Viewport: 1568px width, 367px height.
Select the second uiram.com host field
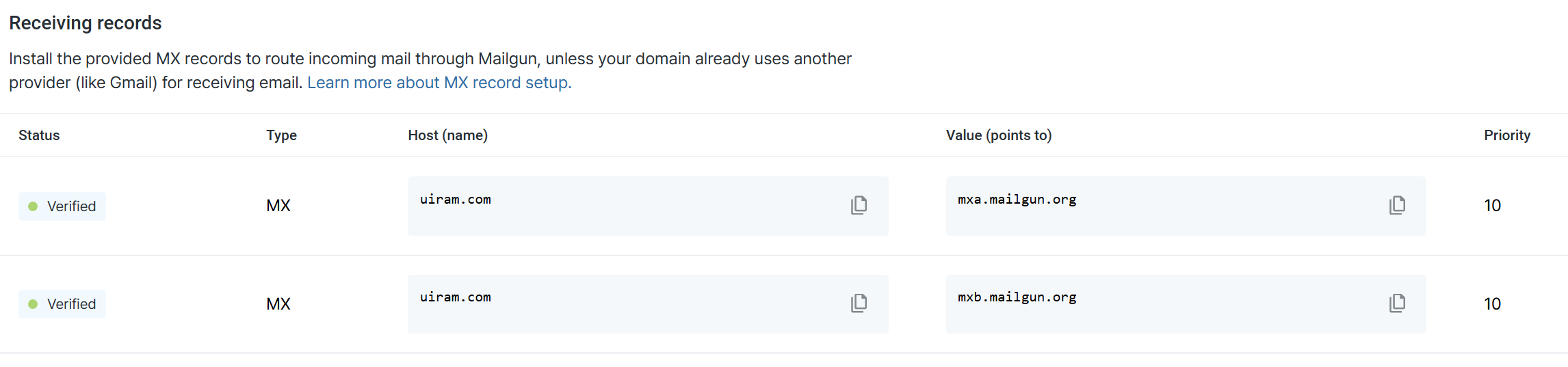pos(648,304)
